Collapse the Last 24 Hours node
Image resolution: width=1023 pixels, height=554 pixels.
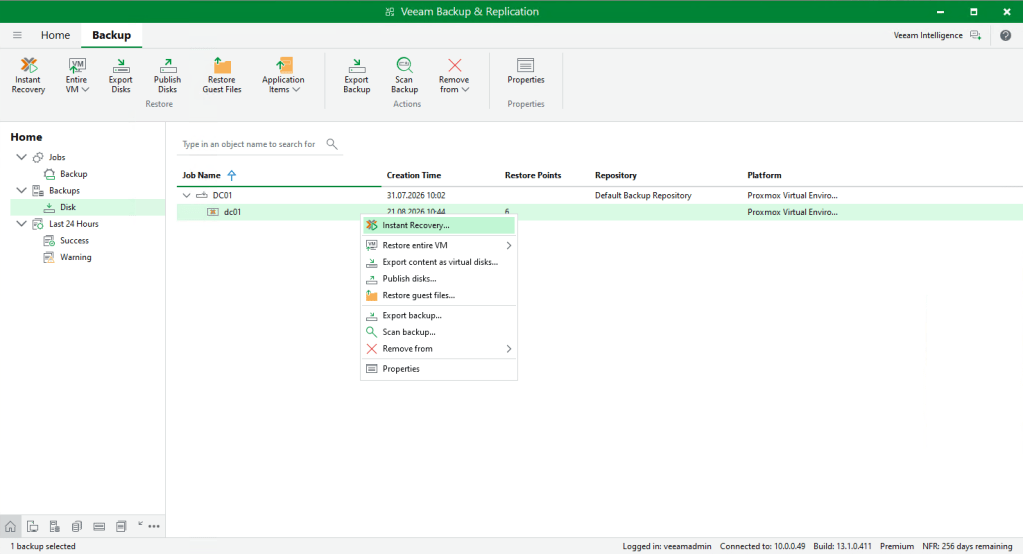click(x=21, y=224)
